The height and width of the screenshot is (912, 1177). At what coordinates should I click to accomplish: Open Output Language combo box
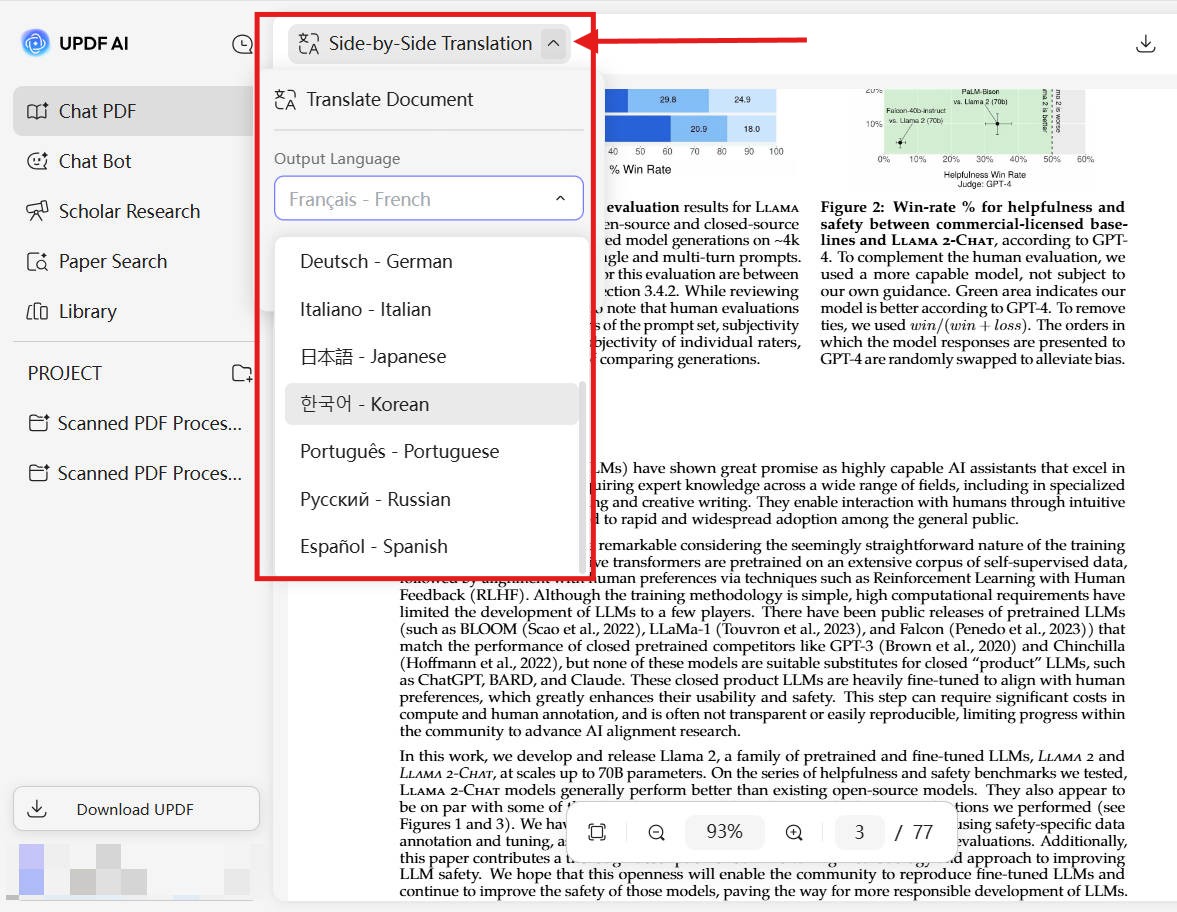click(429, 199)
